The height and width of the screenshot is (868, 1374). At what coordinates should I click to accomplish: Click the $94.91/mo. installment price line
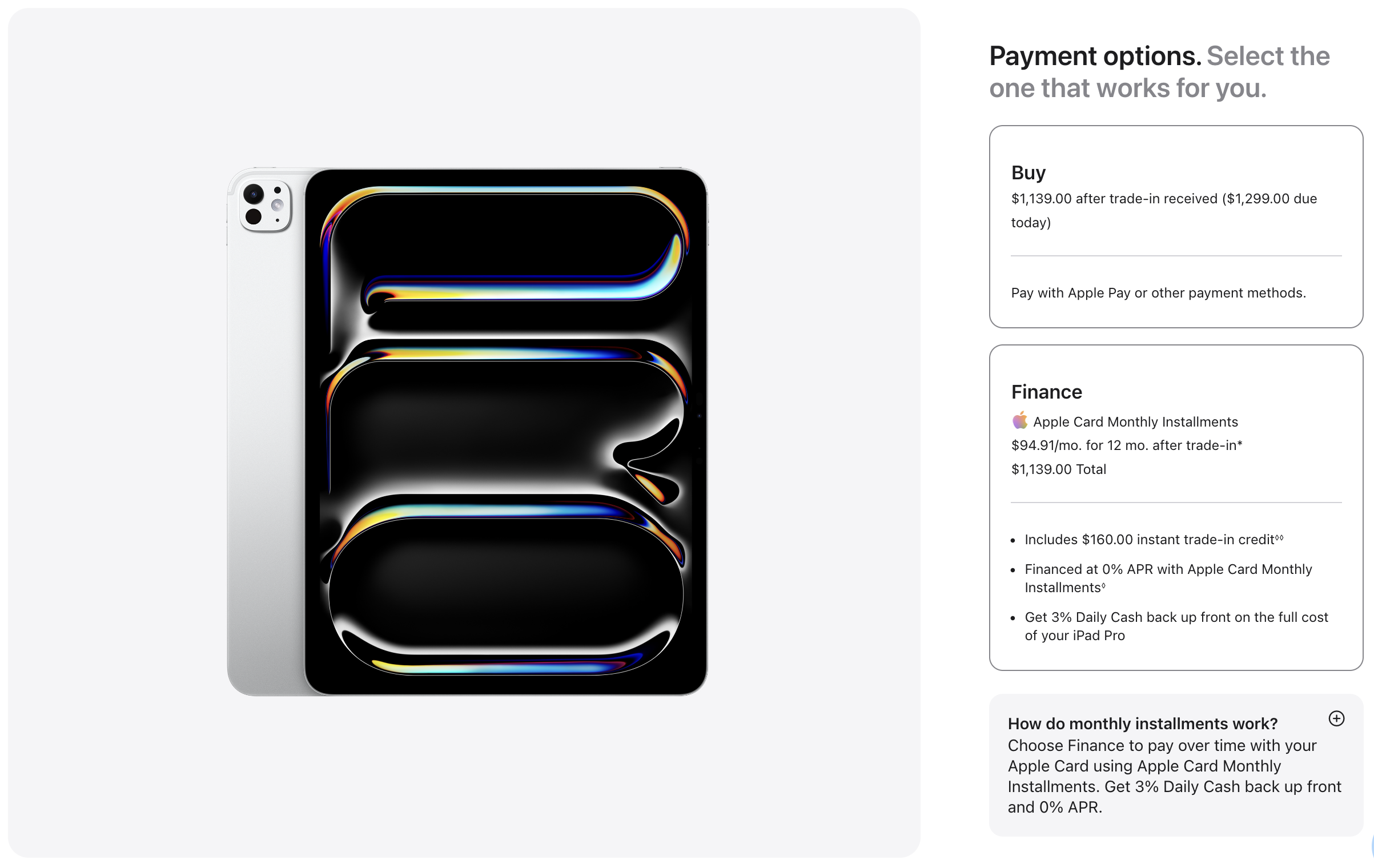point(1127,445)
